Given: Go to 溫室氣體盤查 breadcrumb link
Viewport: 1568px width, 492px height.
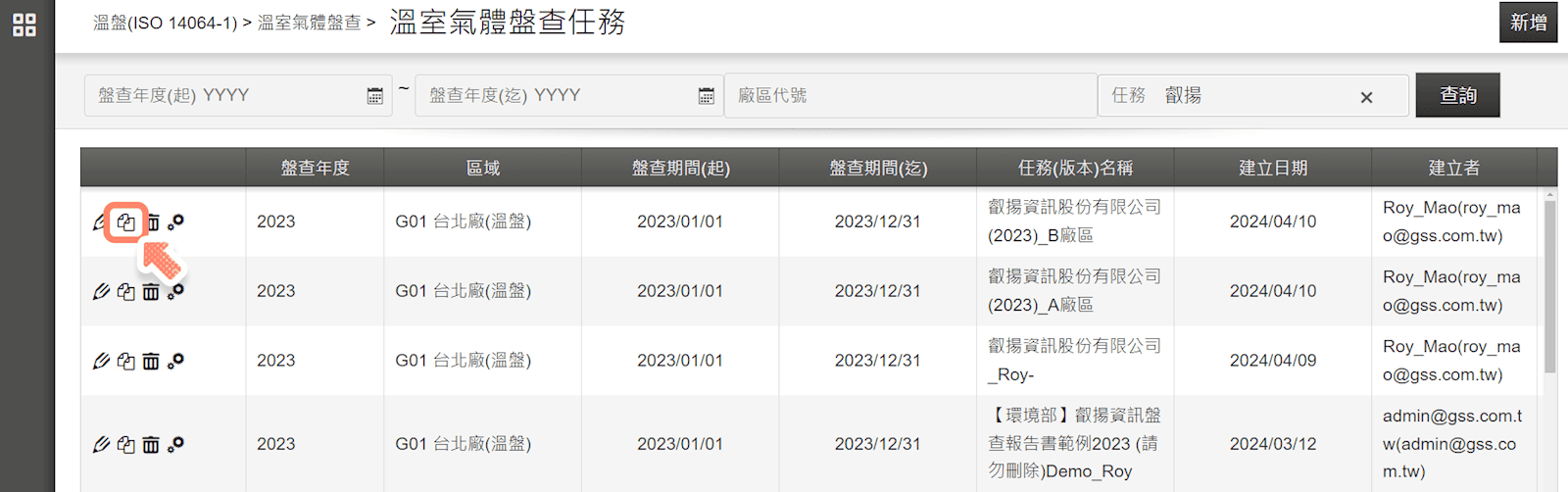Looking at the screenshot, I should 309,23.
